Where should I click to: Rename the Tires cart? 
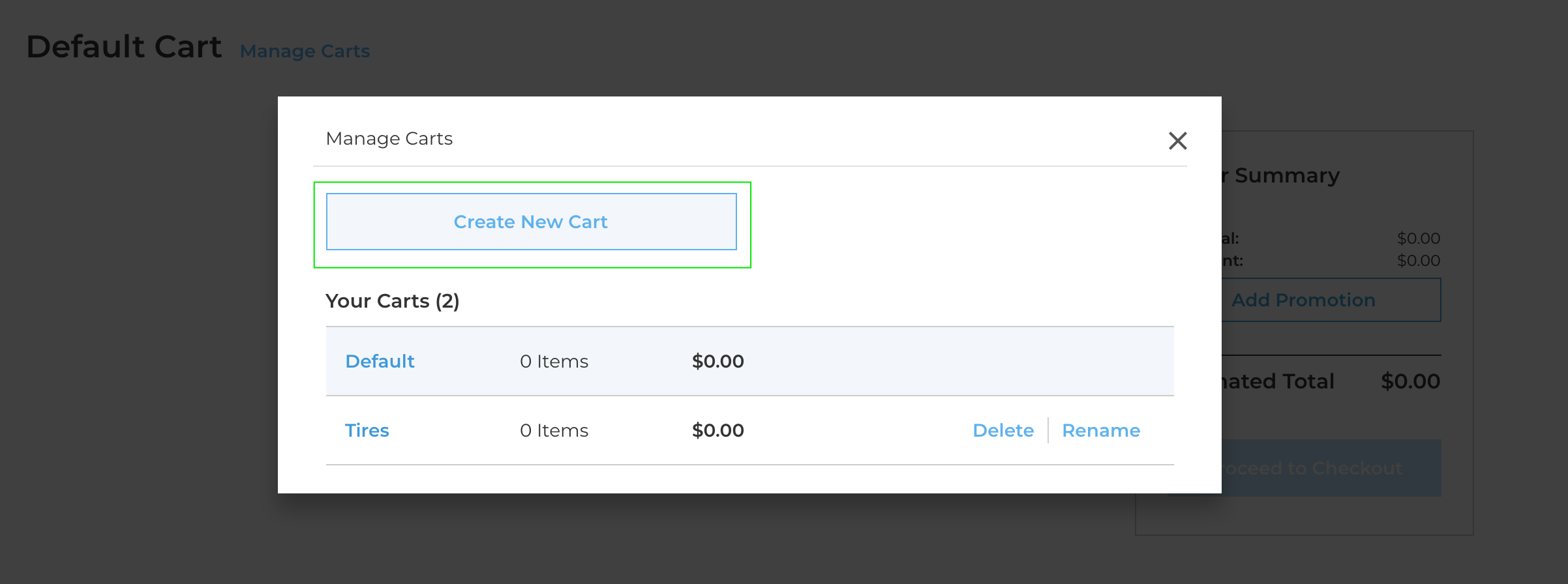point(1101,430)
